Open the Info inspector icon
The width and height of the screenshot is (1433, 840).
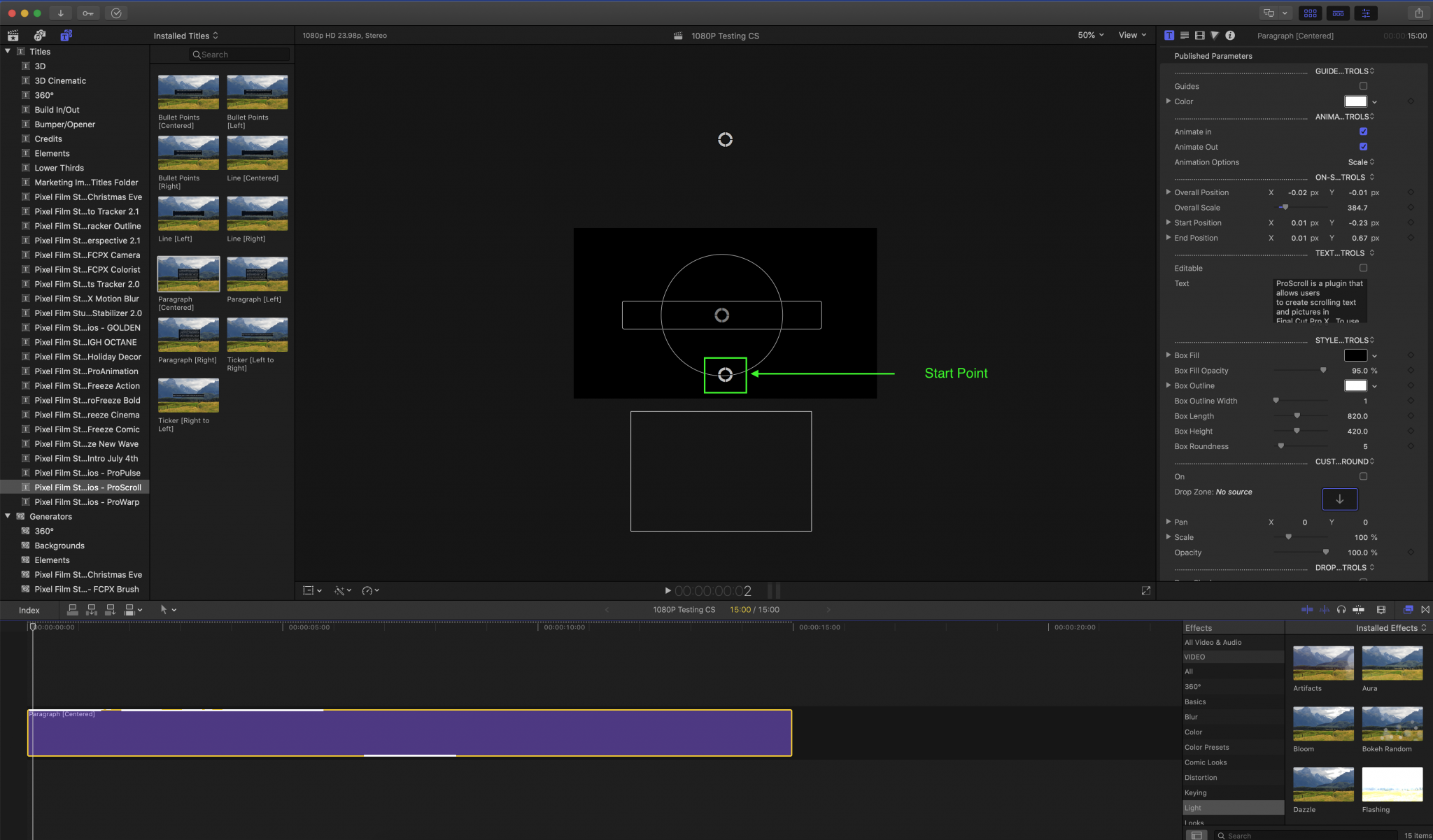(1230, 36)
